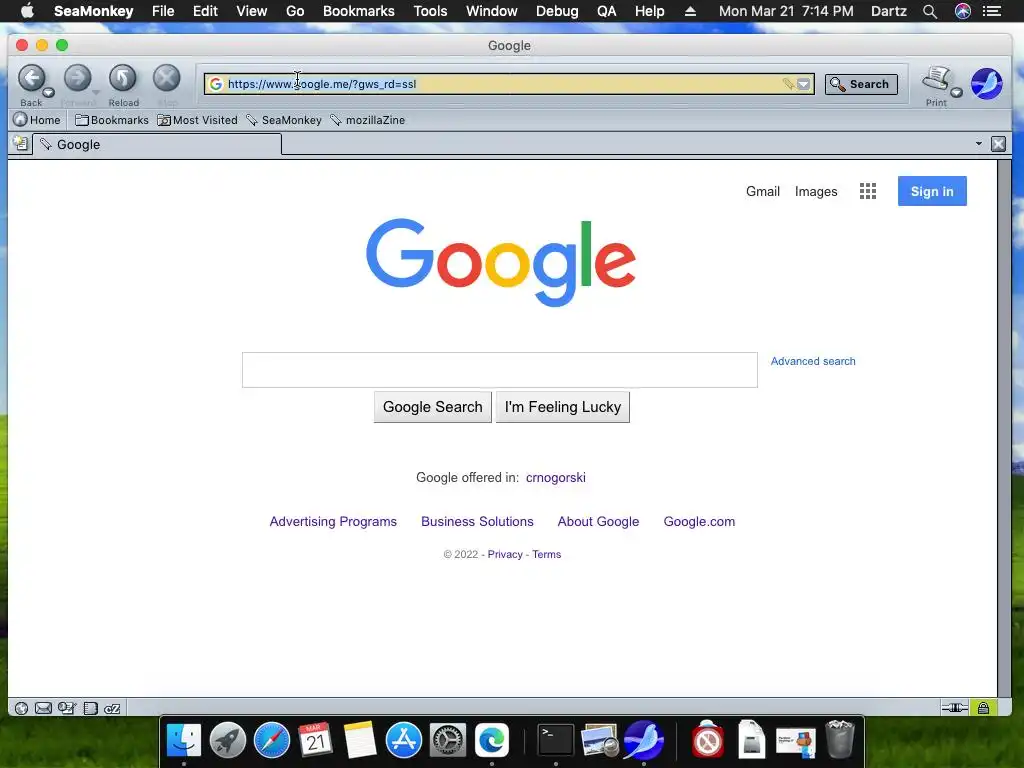
Task: Open Browser from status bar globe icon
Action: (21, 708)
